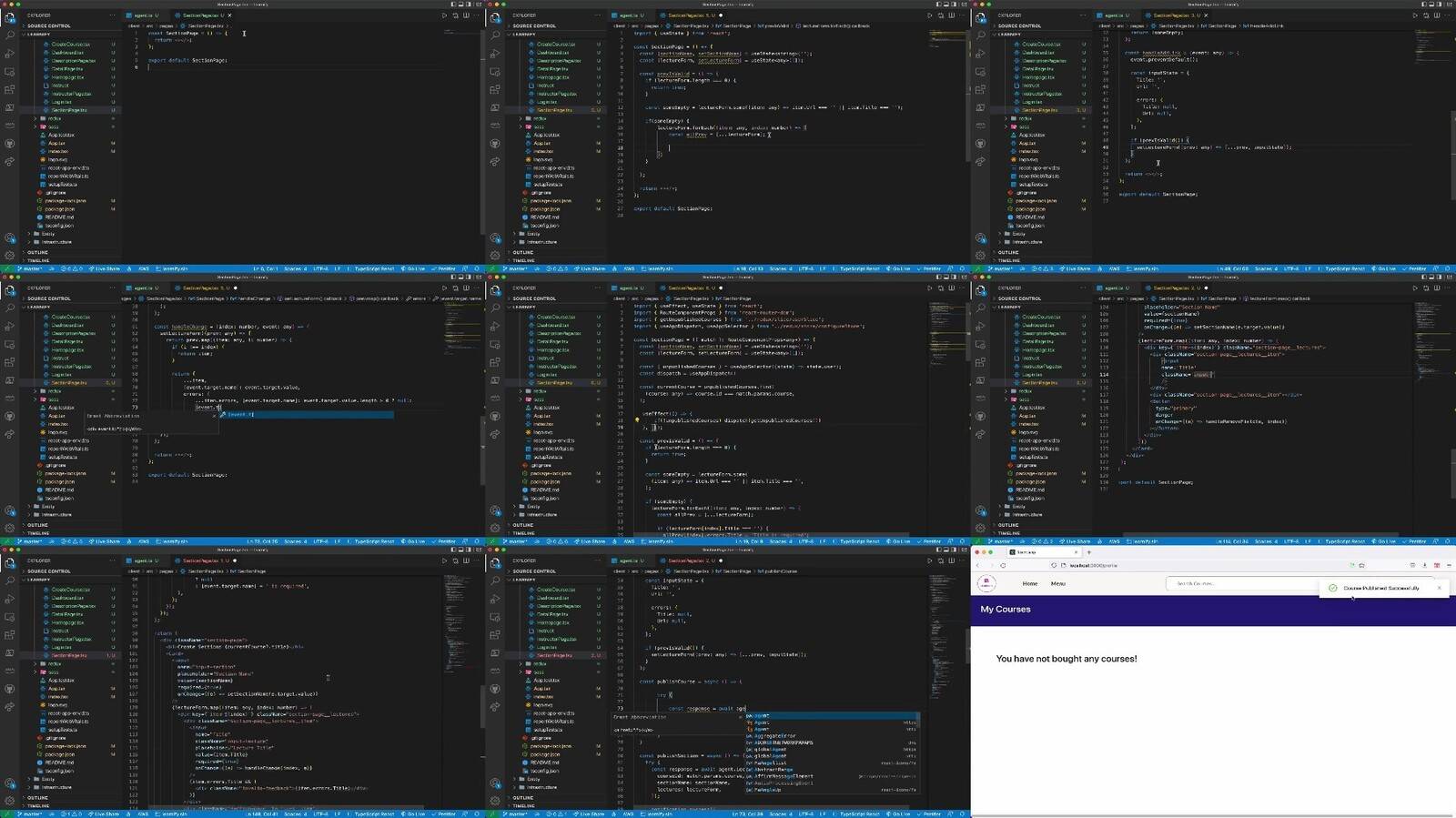
Task: Expand SOURCE CONTROL section in top-left frame
Action: [x=70, y=25]
